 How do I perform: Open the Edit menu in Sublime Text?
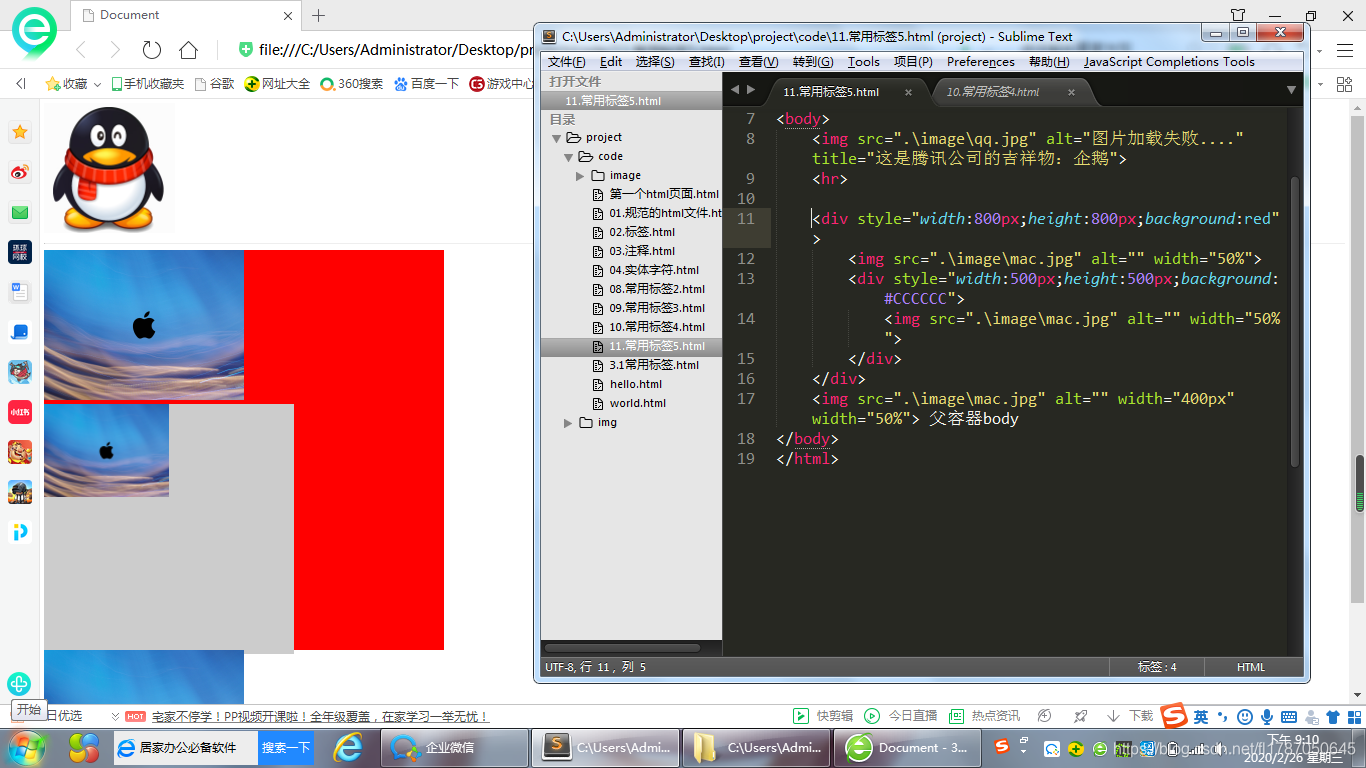click(611, 61)
